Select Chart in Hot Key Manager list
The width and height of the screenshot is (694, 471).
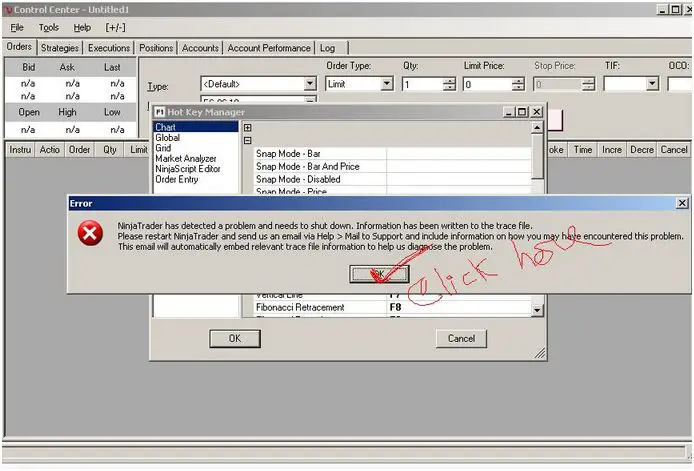click(x=196, y=127)
